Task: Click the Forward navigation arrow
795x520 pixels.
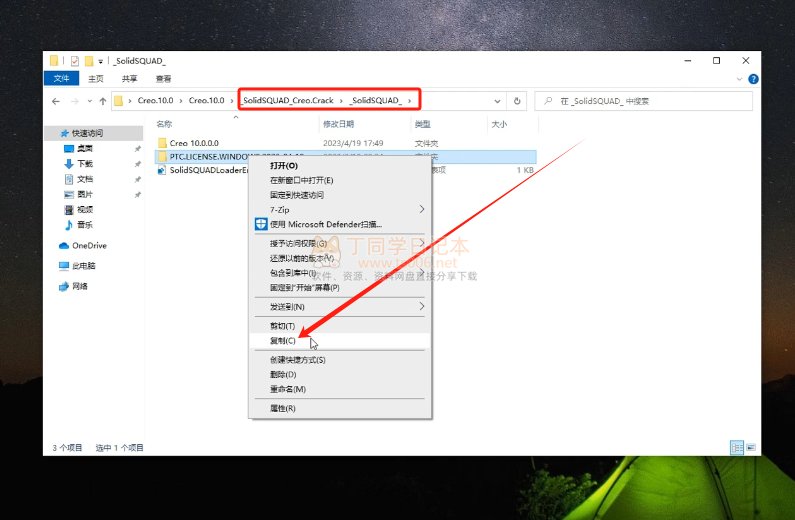Action: pos(75,101)
